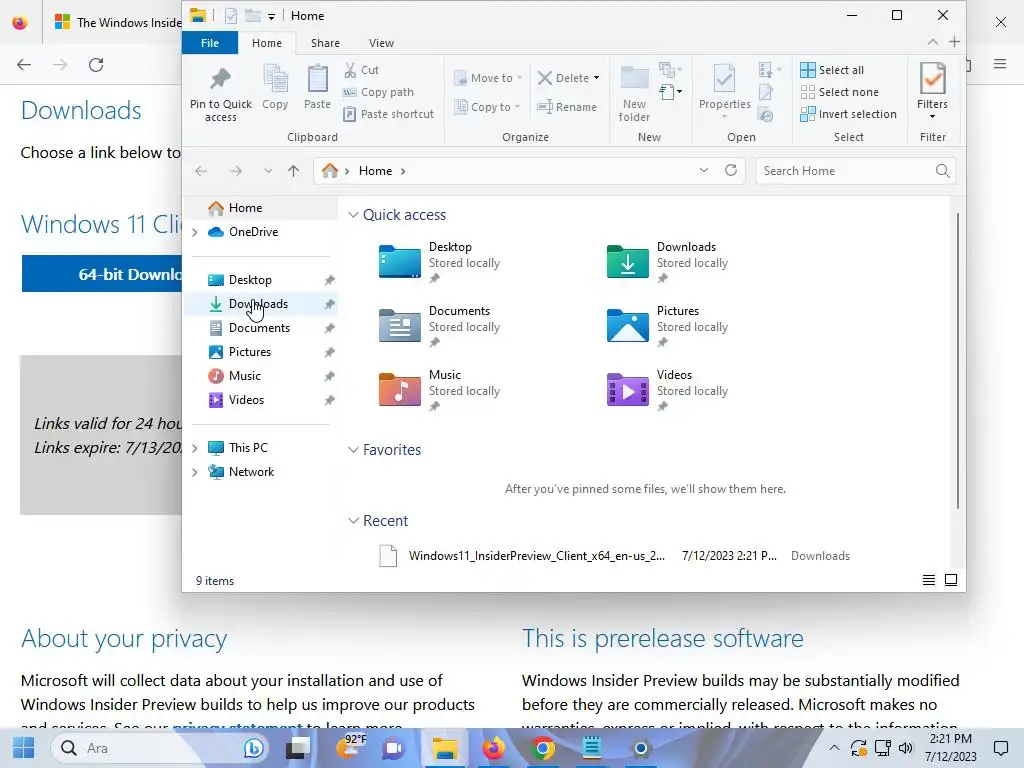Open a new Explorer tab with plus icon
The width and height of the screenshot is (1024, 768).
954,42
